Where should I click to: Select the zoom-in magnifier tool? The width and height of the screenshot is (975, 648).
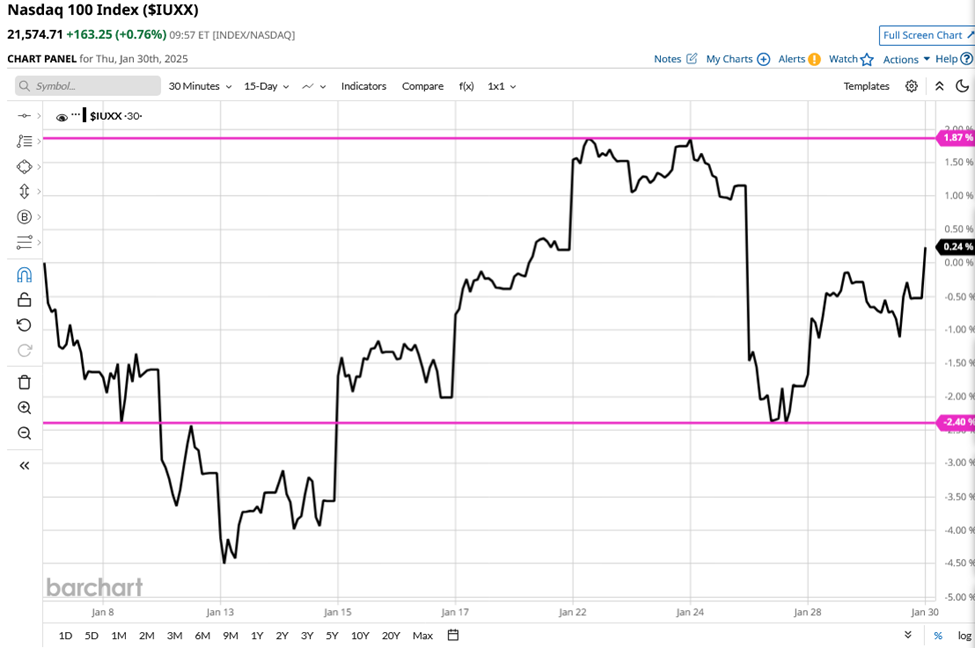pos(24,407)
